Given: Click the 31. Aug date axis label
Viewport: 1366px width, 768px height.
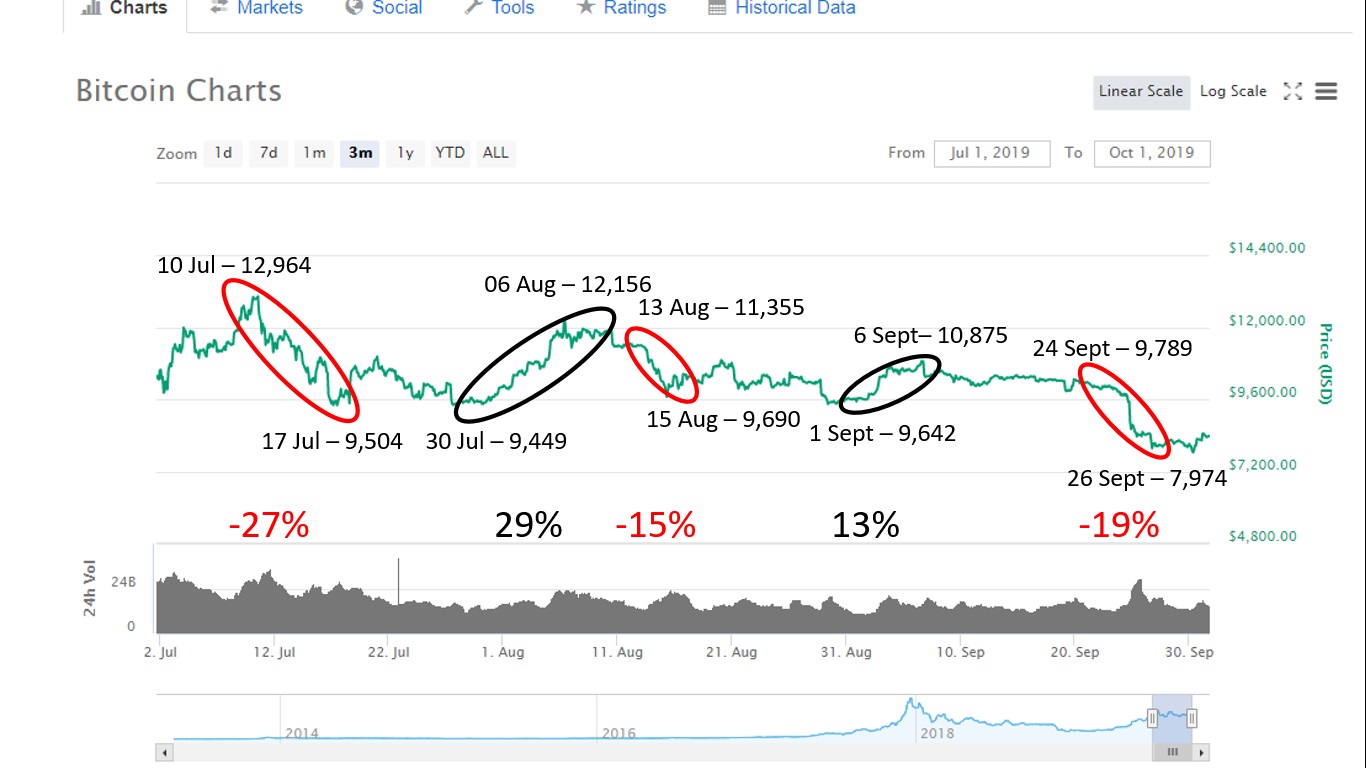Looking at the screenshot, I should click(x=845, y=652).
